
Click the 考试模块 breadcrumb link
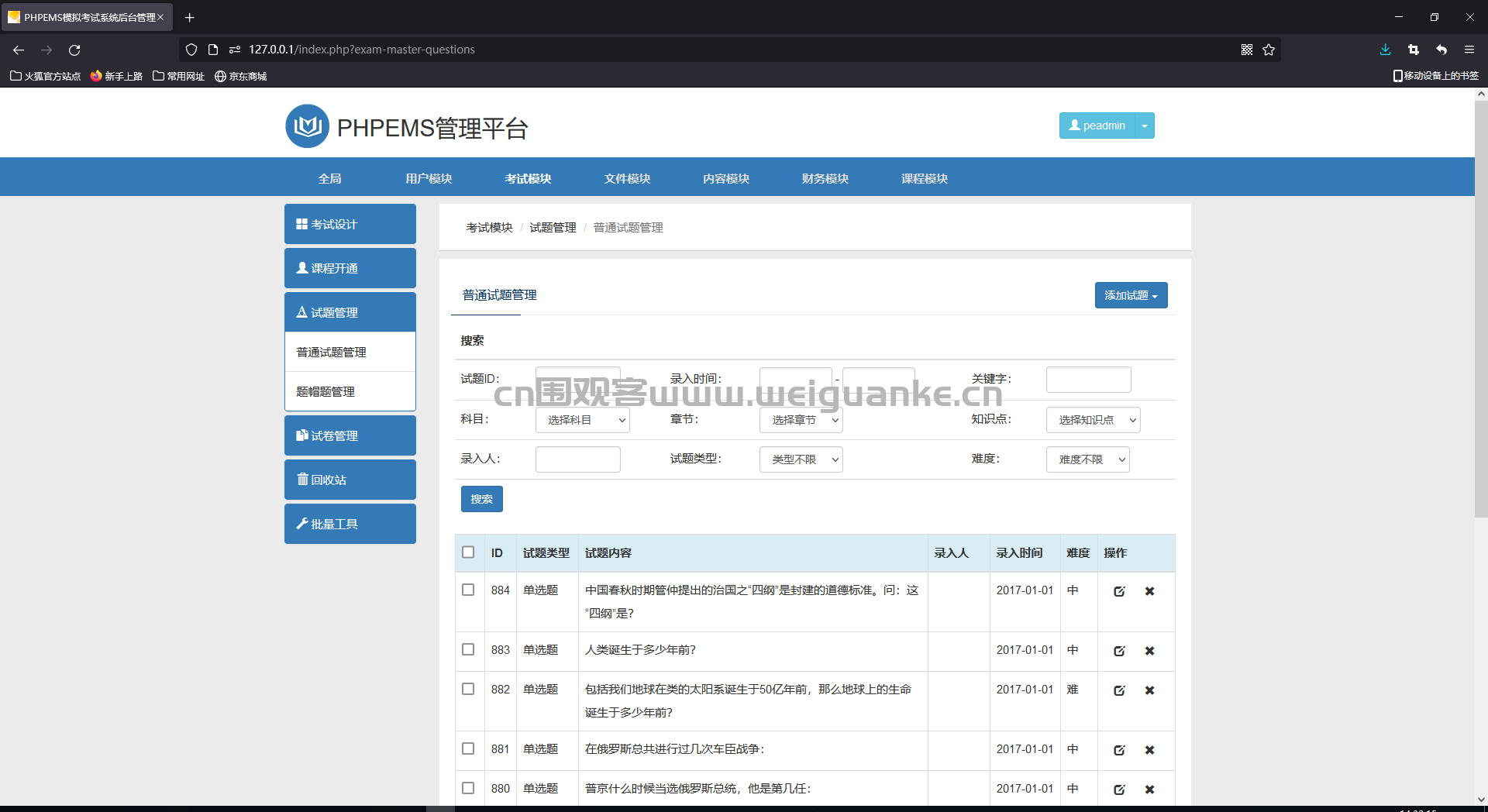point(490,227)
